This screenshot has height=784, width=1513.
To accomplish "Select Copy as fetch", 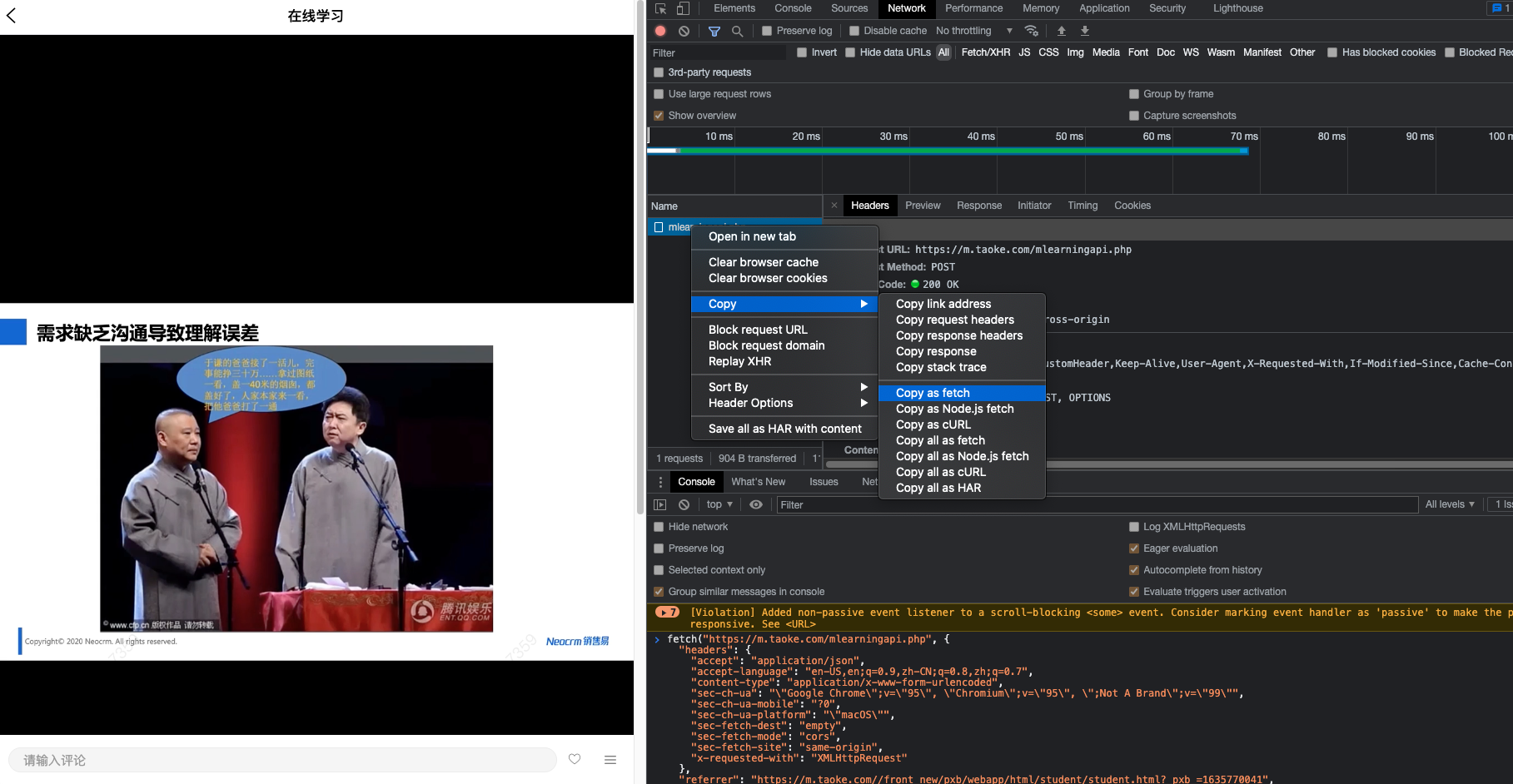I will (x=962, y=393).
